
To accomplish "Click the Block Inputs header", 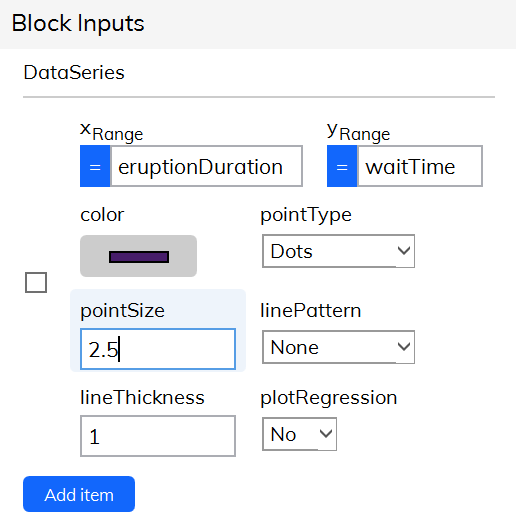I will (78, 23).
